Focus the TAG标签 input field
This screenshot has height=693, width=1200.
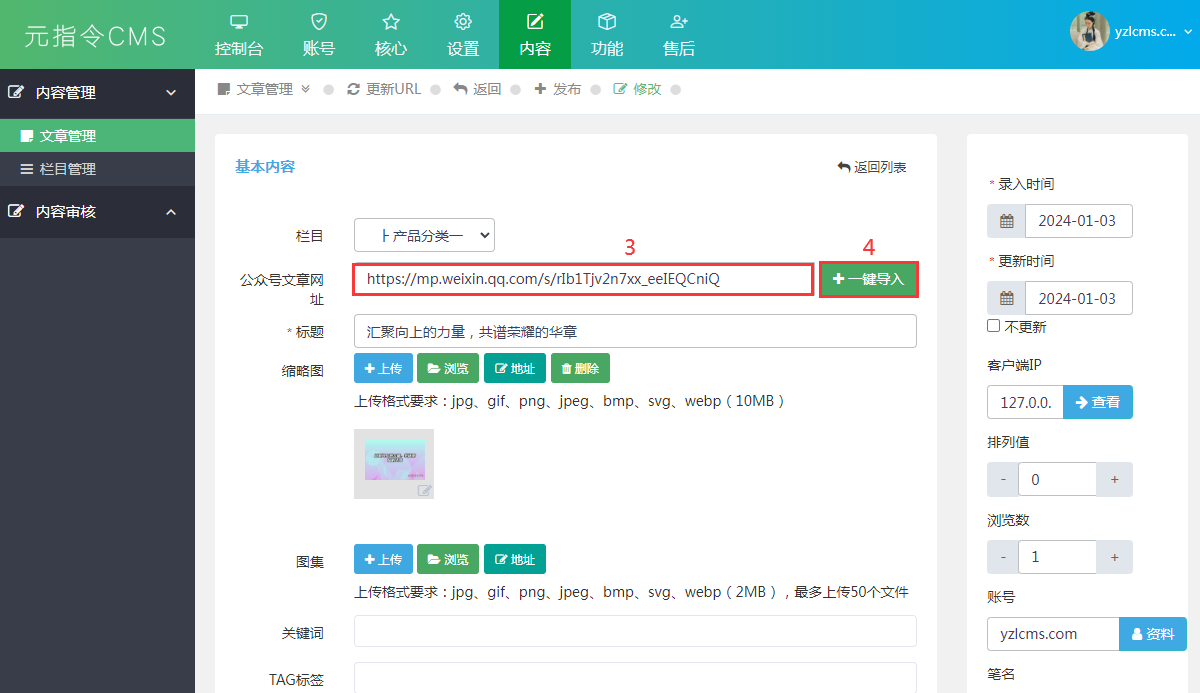(x=635, y=677)
